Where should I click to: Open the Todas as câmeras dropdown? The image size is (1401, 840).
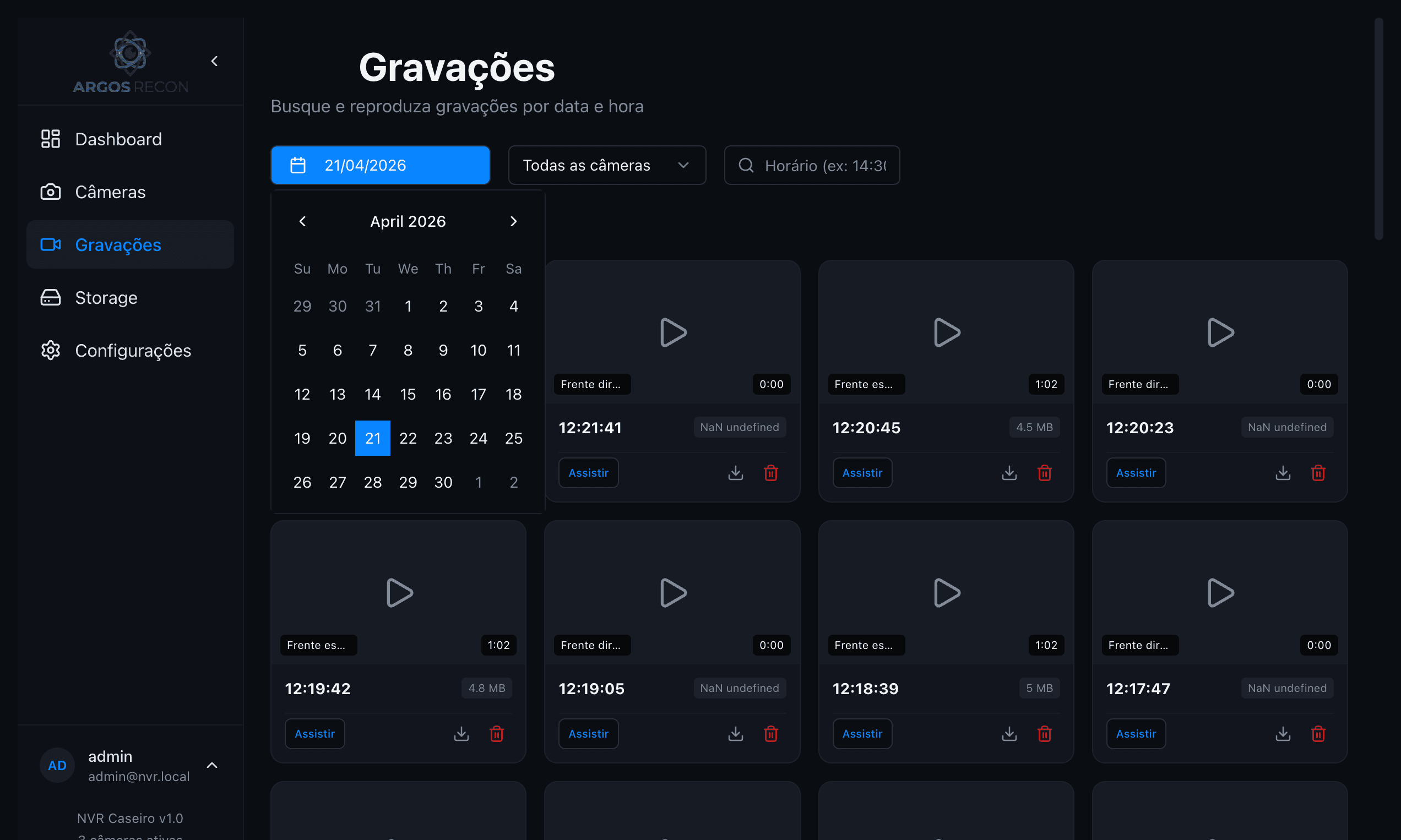click(x=607, y=165)
